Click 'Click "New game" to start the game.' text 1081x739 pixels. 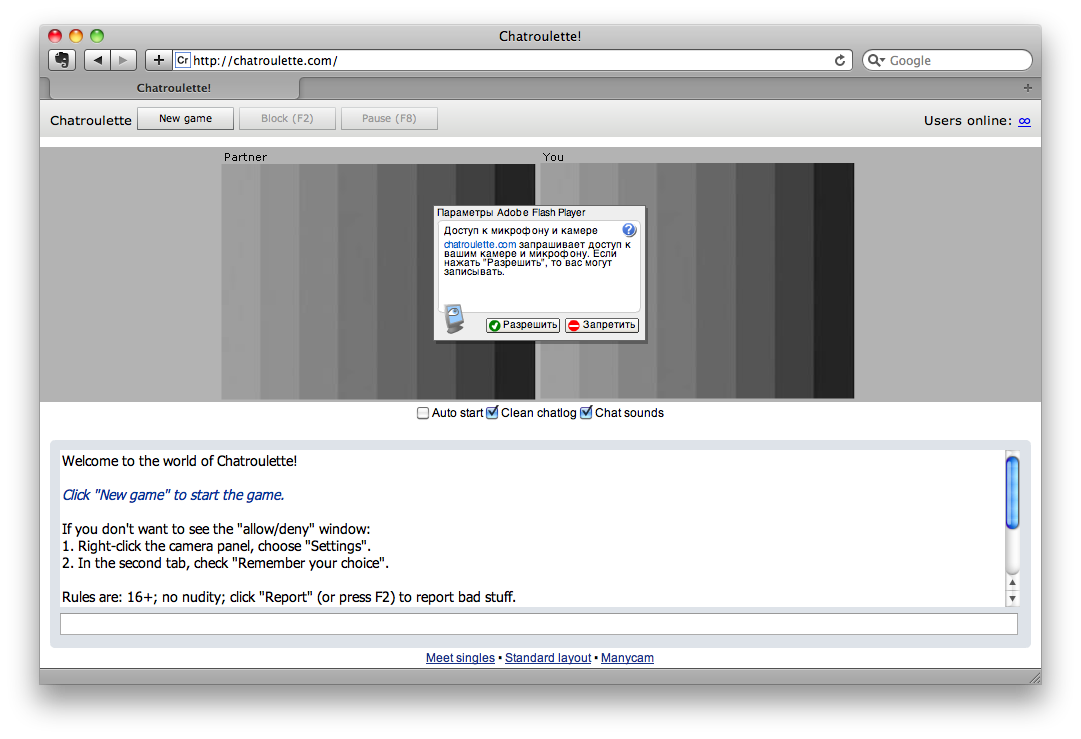click(x=173, y=495)
